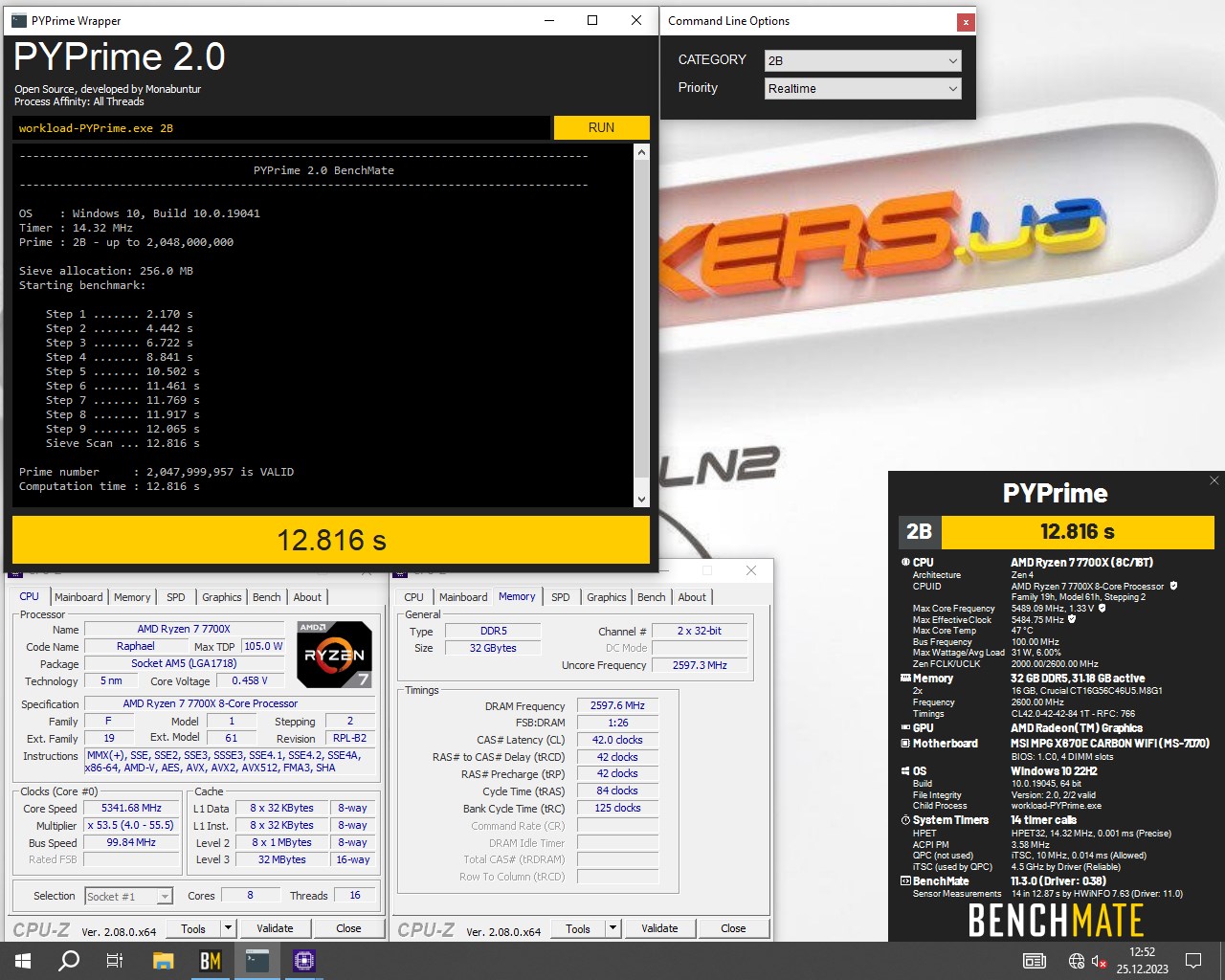Click the yellow RUN button
The height and width of the screenshot is (980, 1225).
pos(601,127)
